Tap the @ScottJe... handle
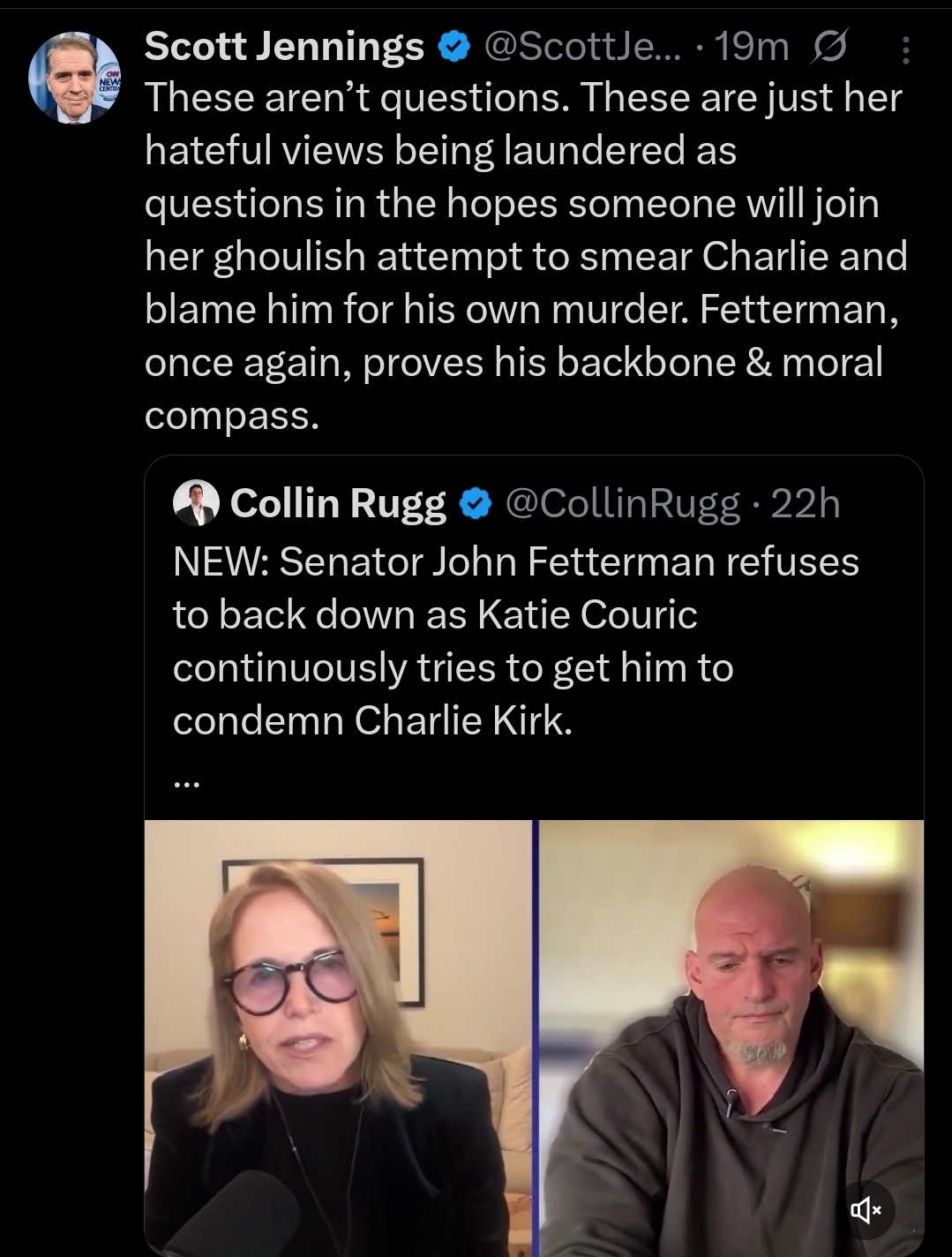Screen dimensions: 952x1257 582,47
